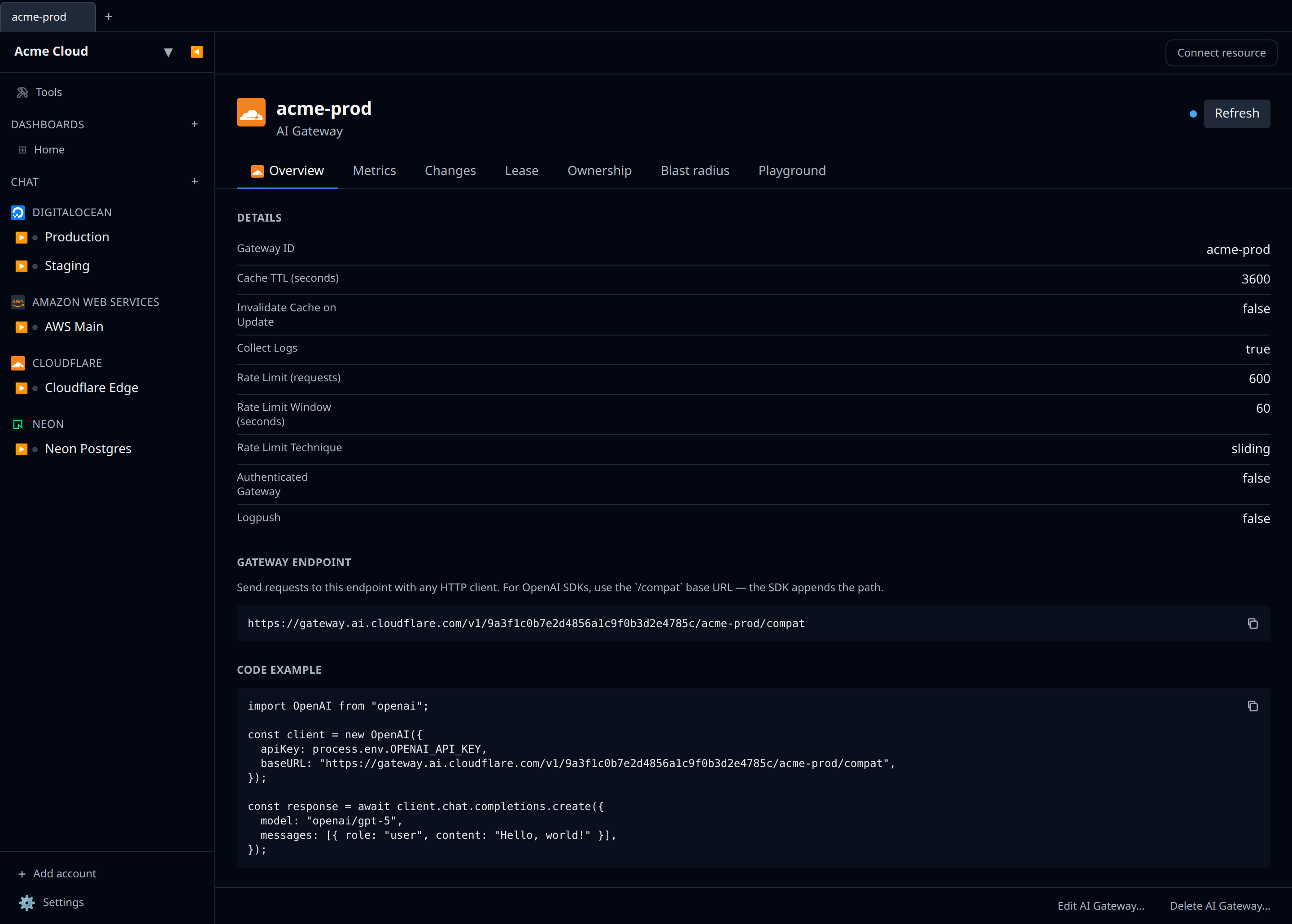This screenshot has width=1292, height=924.
Task: Click the Home dashboard grid icon
Action: [22, 150]
